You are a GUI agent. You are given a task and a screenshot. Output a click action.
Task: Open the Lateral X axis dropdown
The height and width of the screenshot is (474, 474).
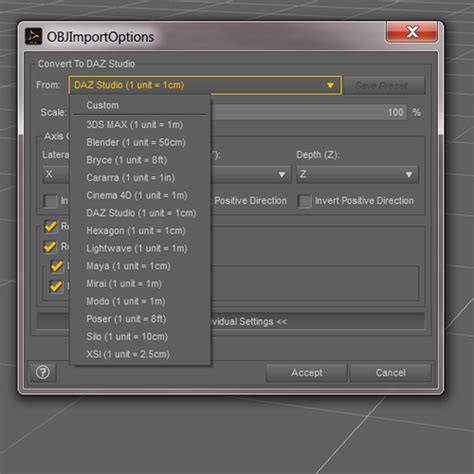click(x=56, y=174)
